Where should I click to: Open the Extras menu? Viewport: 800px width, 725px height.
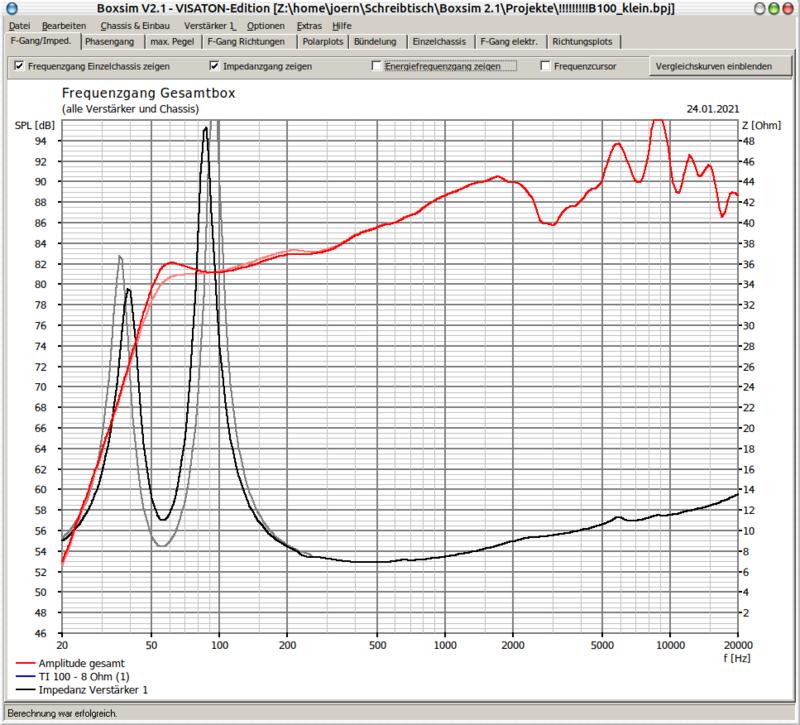click(x=309, y=26)
